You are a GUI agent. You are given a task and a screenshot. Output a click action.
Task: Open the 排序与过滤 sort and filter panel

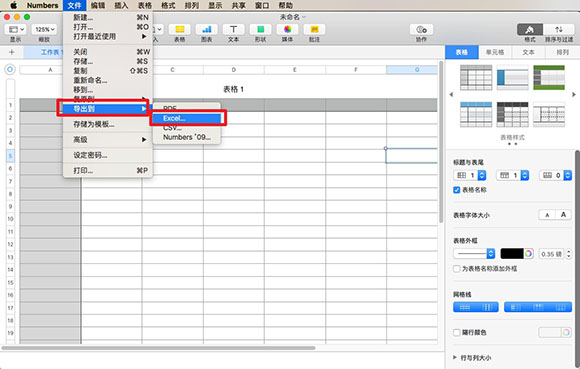coord(559,30)
